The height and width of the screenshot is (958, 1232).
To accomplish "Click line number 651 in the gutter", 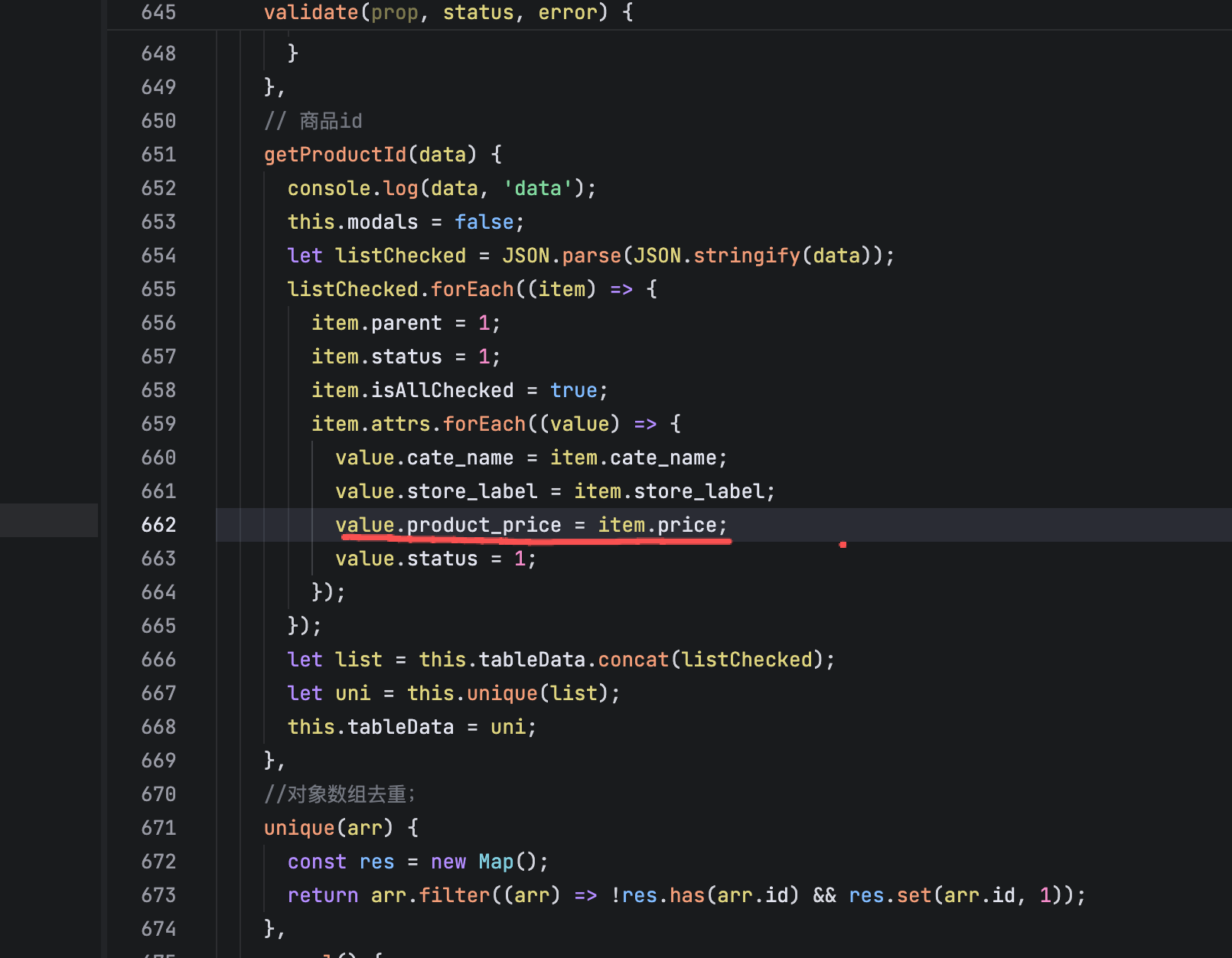I will pos(158,155).
